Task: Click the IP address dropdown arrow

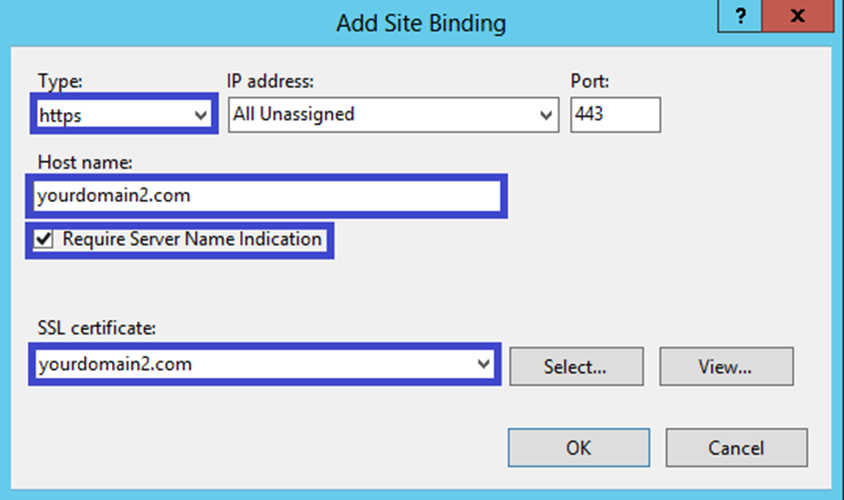Action: [547, 115]
